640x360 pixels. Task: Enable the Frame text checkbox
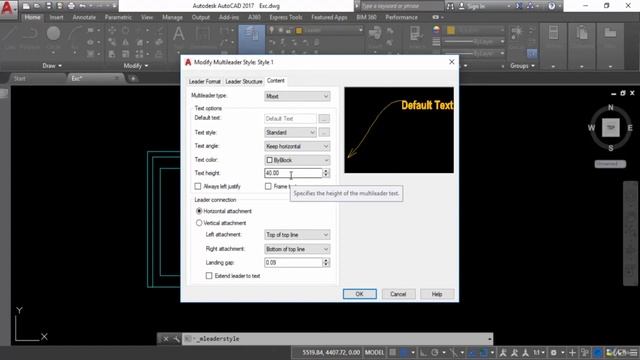pyautogui.click(x=268, y=187)
